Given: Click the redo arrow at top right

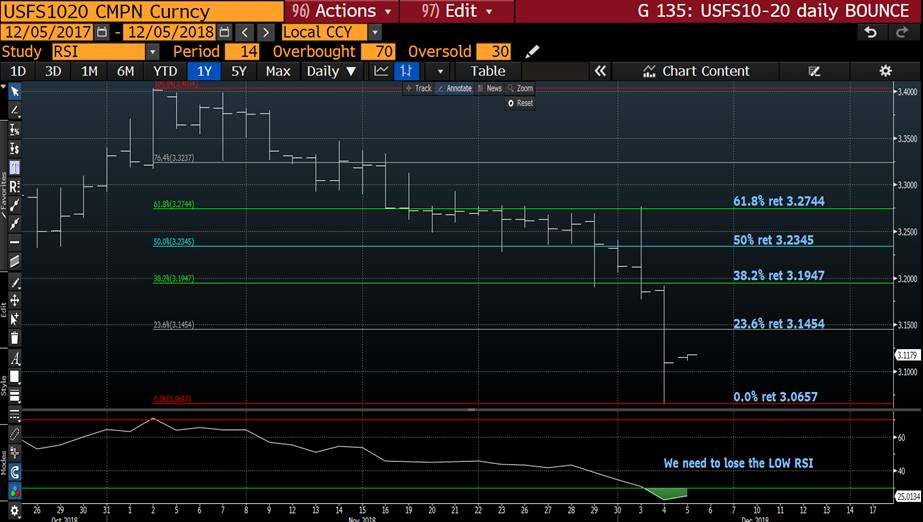Looking at the screenshot, I should point(902,32).
